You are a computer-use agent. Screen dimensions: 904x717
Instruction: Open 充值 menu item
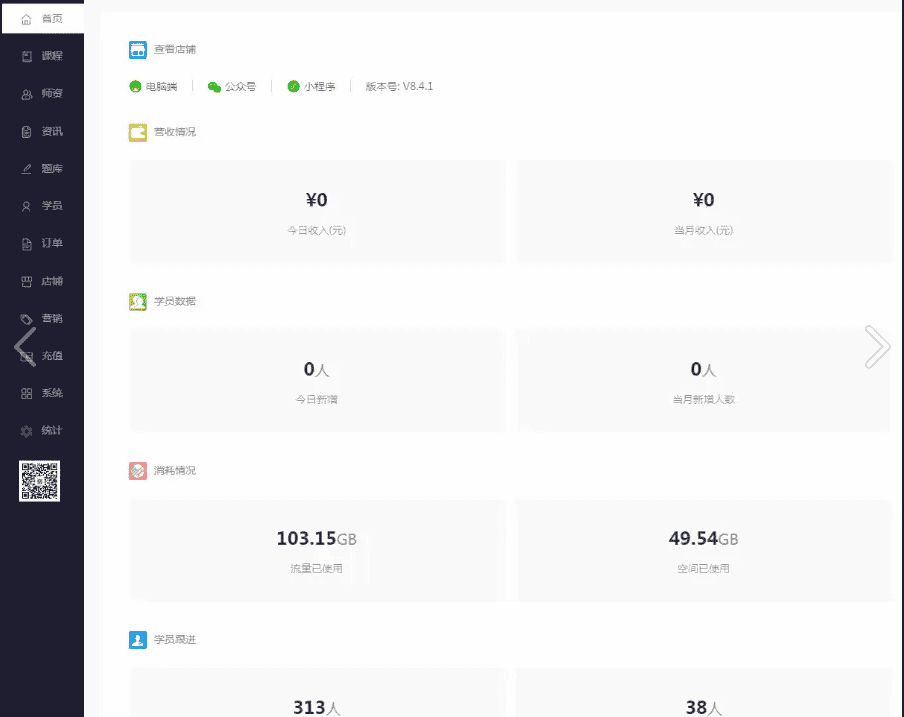[42, 356]
